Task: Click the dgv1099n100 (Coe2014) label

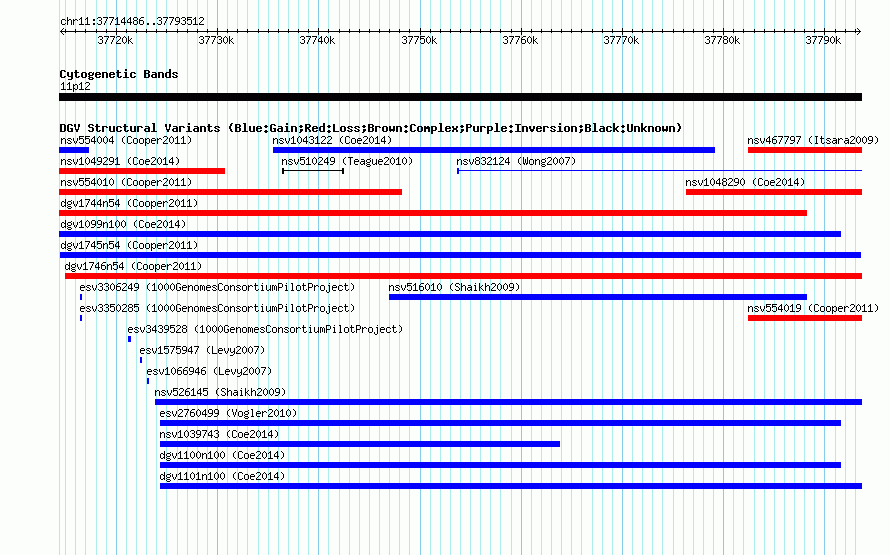Action: 123,224
